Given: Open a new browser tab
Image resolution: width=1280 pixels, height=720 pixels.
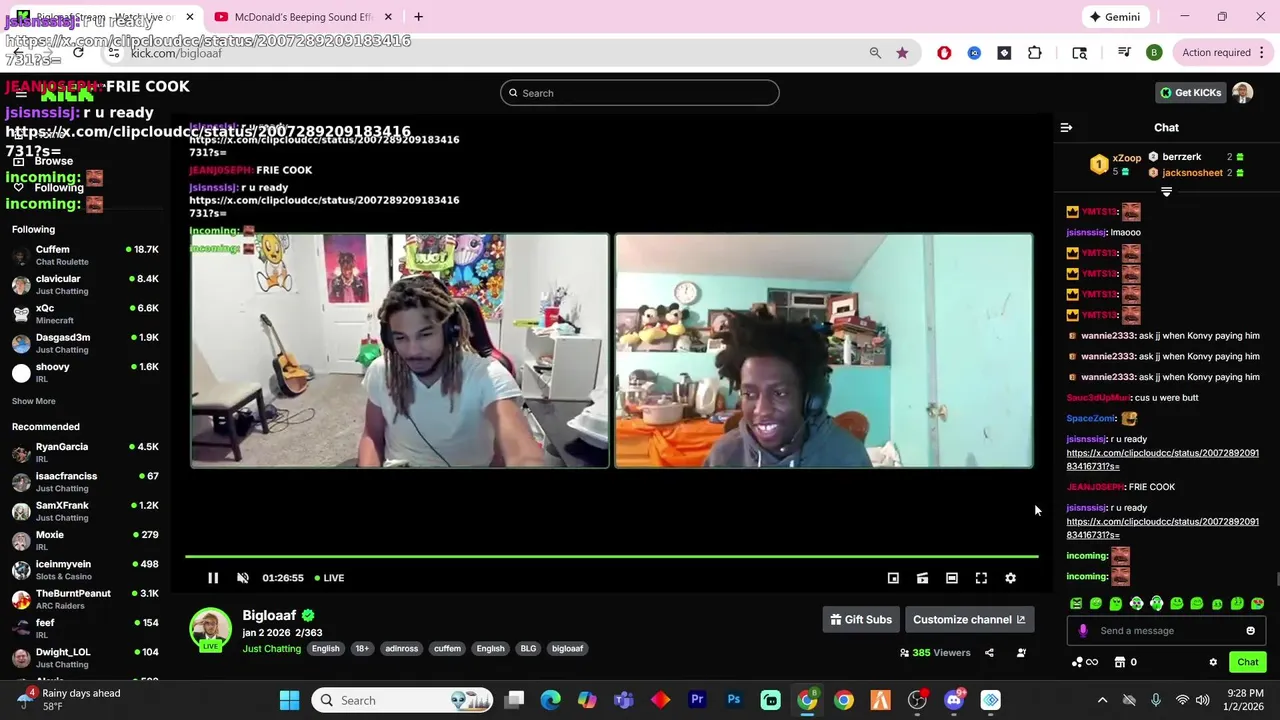Looking at the screenshot, I should (418, 17).
